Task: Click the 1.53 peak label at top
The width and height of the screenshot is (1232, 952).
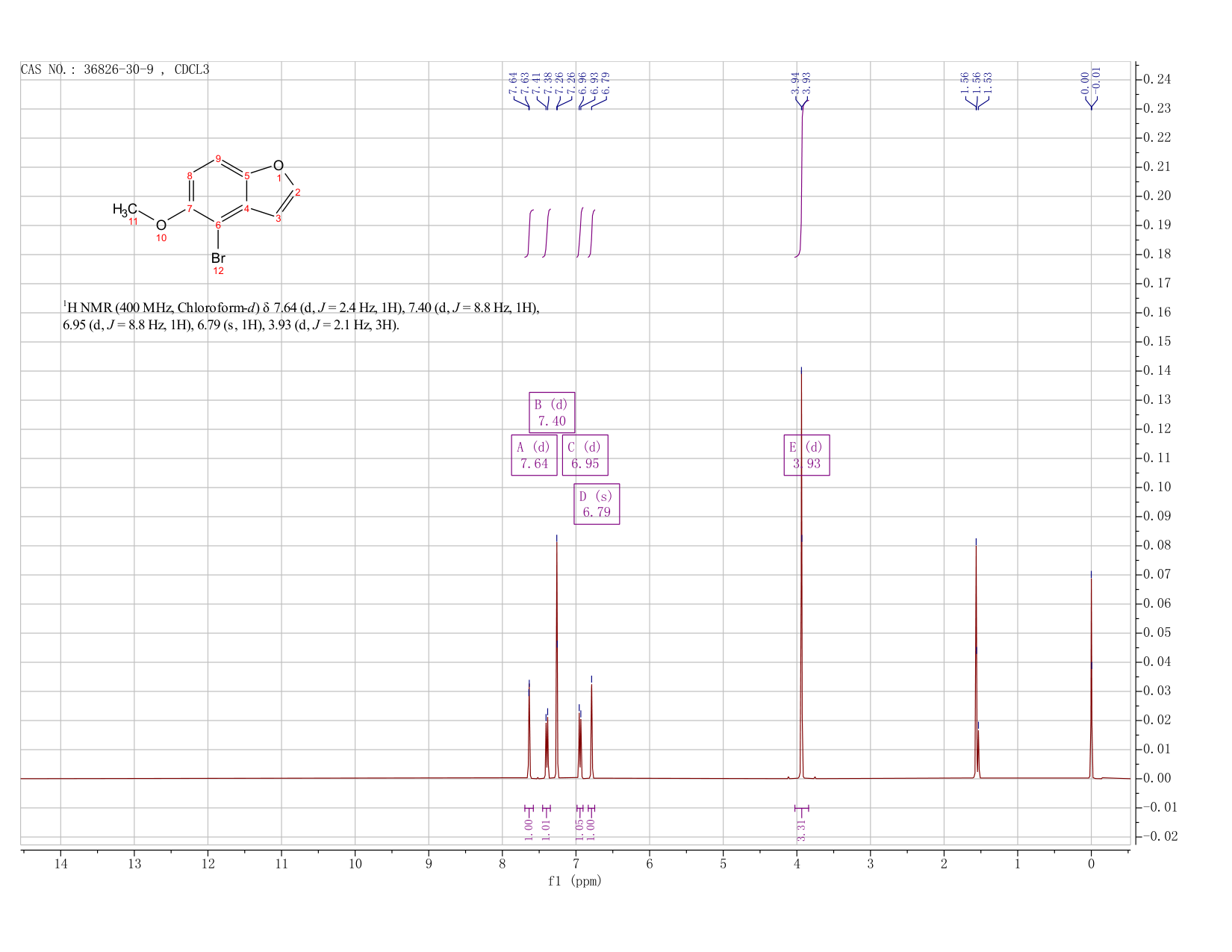Action: (x=987, y=81)
